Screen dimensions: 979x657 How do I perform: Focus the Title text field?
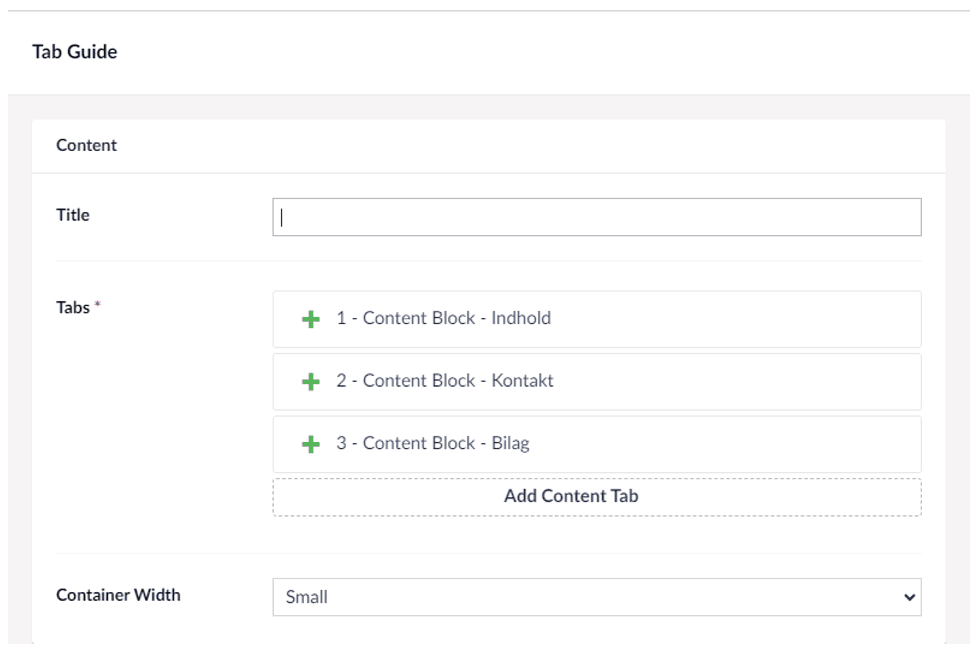(597, 217)
